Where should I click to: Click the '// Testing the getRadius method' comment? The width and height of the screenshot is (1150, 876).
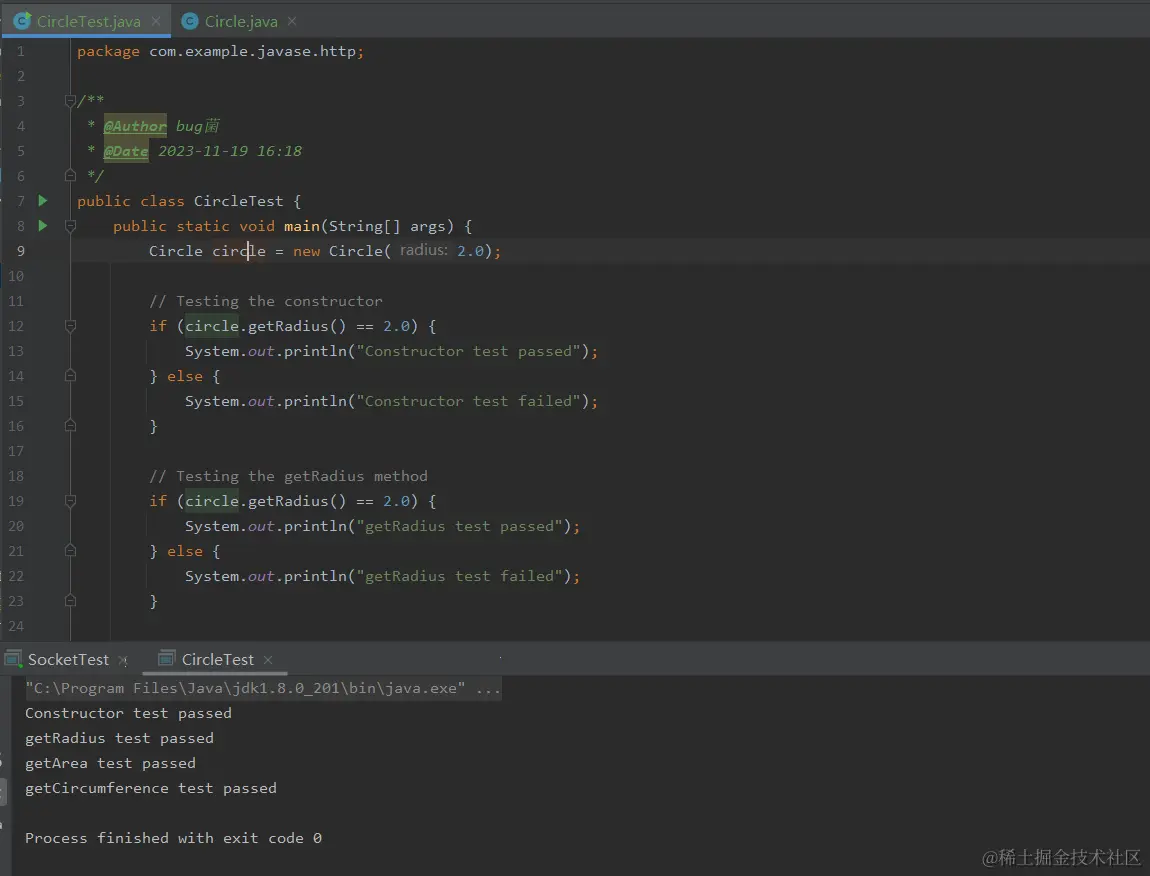[288, 476]
